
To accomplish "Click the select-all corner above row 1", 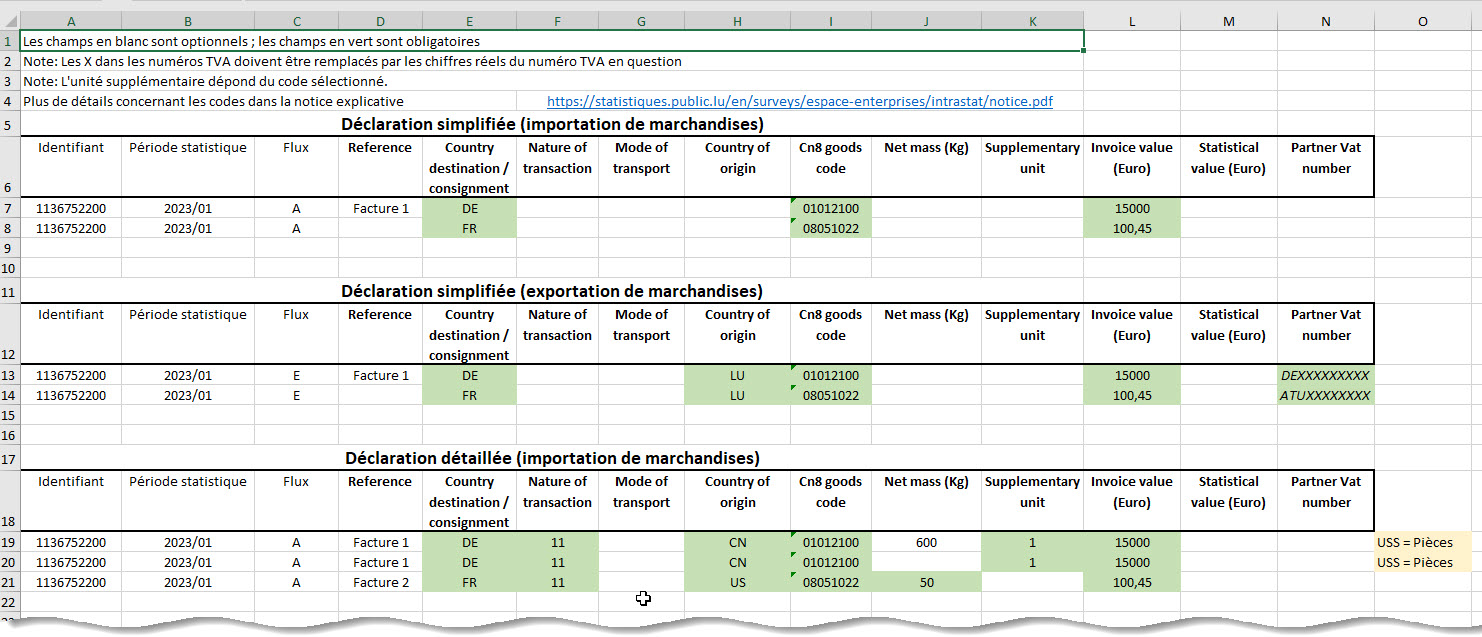I will pos(9,21).
